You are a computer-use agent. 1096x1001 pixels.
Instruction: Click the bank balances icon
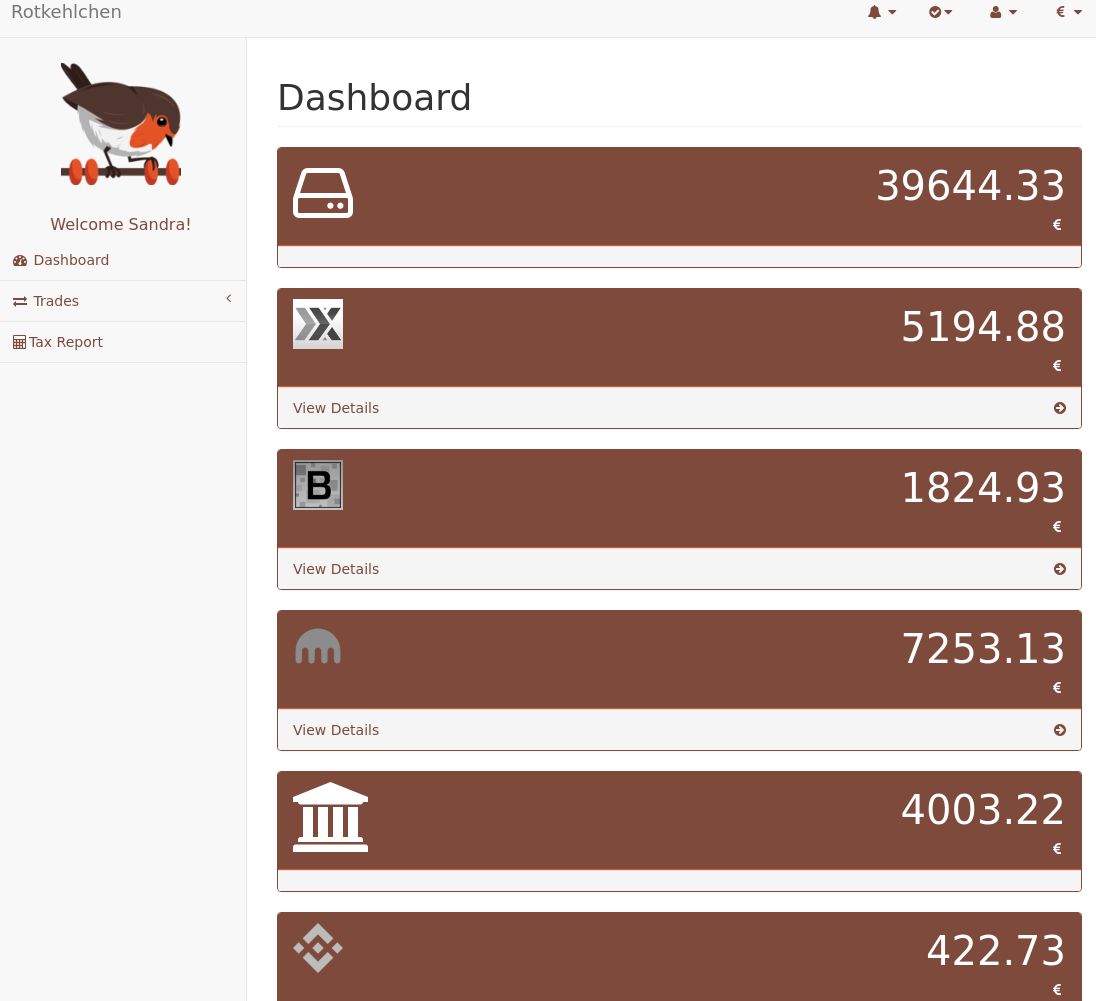coord(330,816)
